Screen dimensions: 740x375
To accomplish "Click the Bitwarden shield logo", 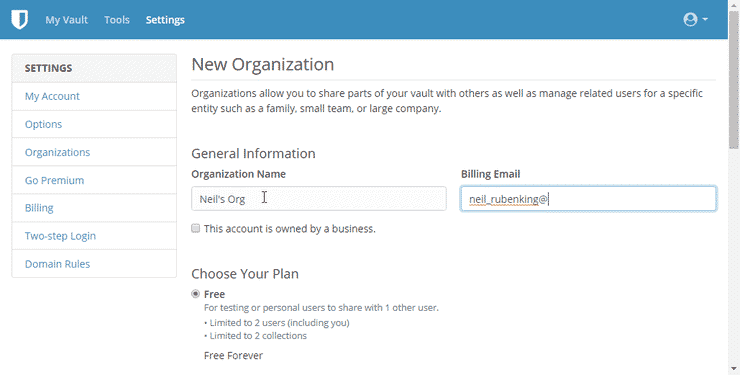I will pyautogui.click(x=19, y=20).
